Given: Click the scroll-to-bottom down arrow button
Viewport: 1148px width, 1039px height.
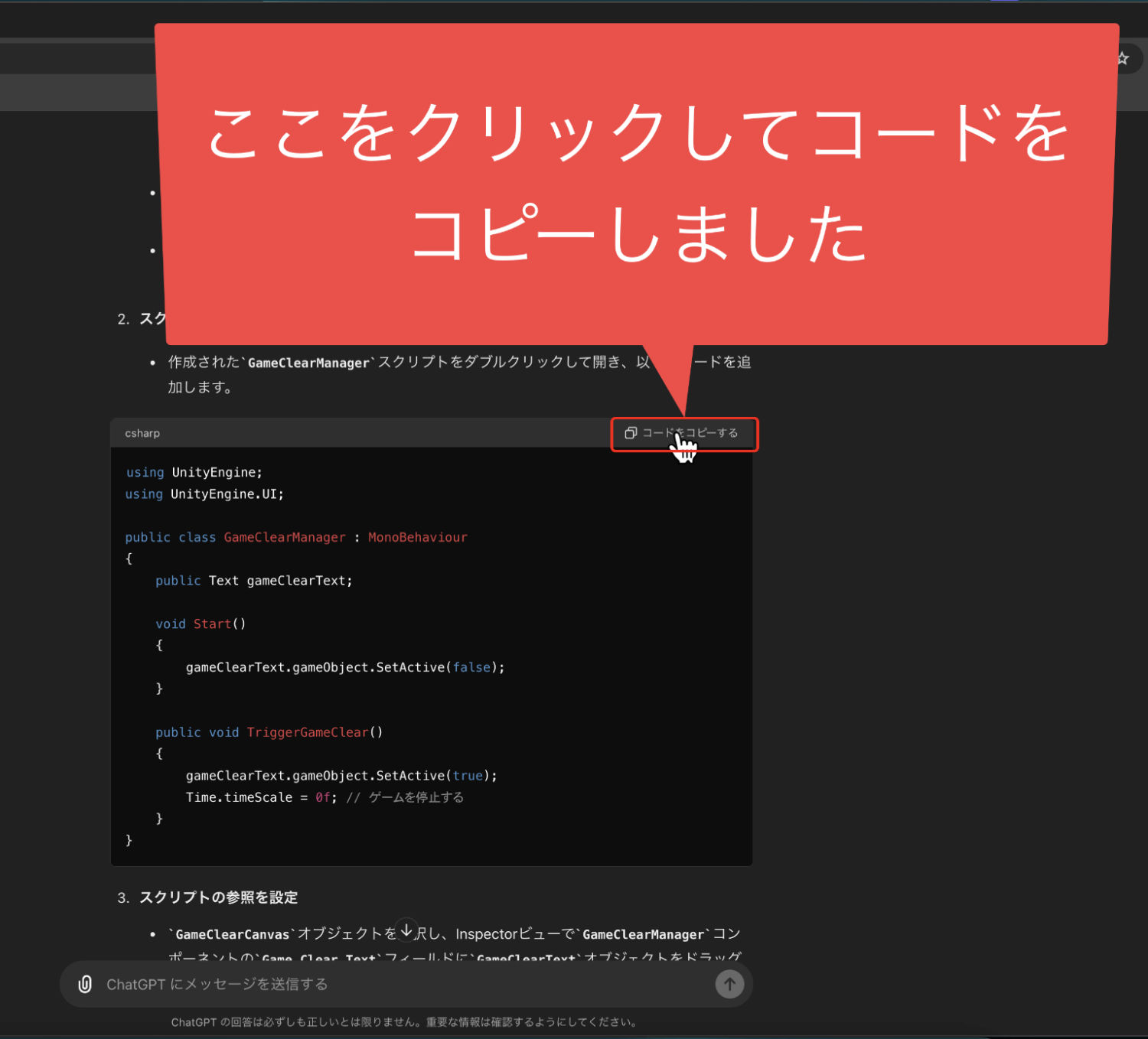Looking at the screenshot, I should (x=406, y=930).
